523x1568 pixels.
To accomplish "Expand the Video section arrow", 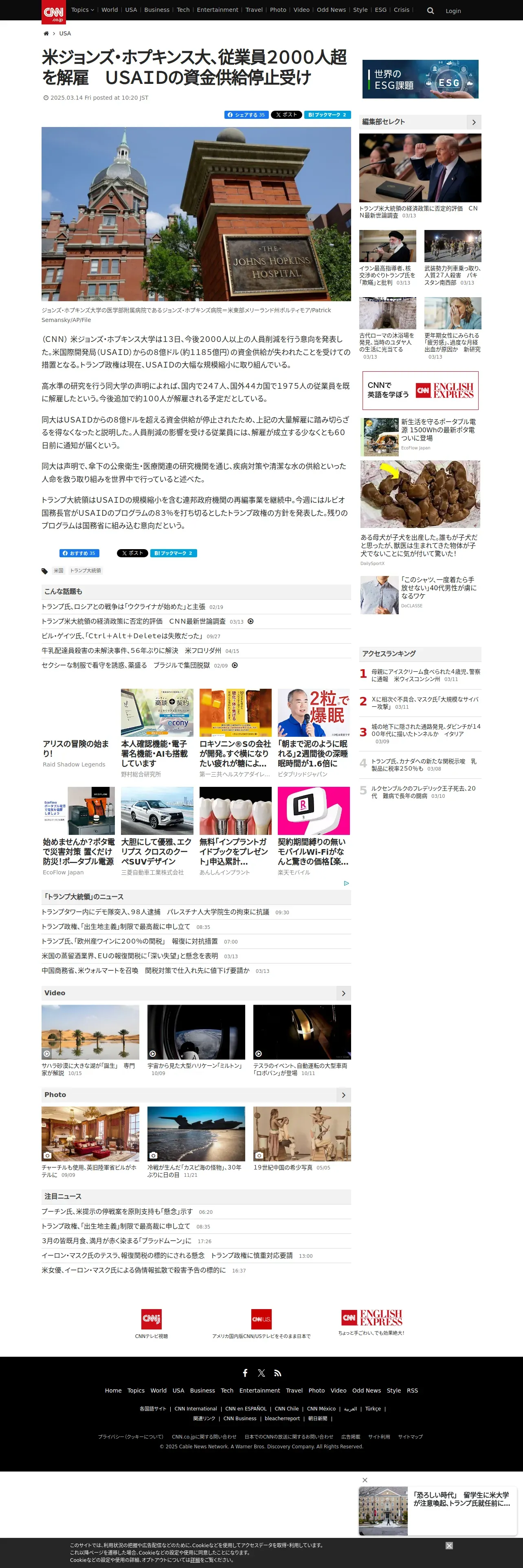I will pos(343,993).
